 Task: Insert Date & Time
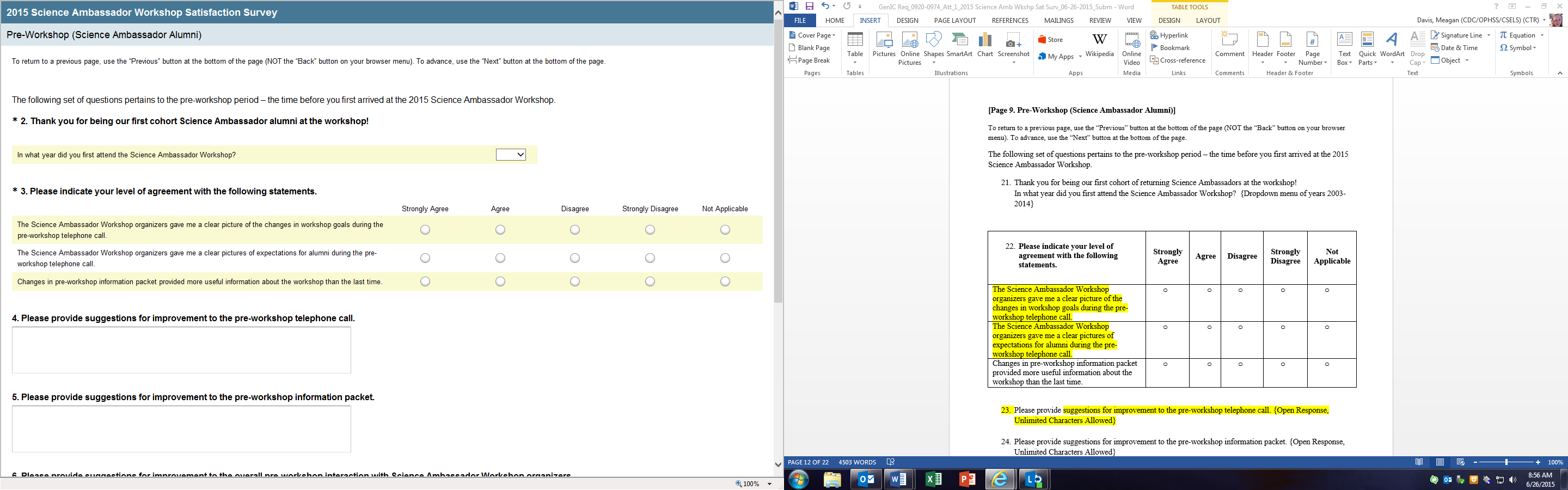point(1454,47)
